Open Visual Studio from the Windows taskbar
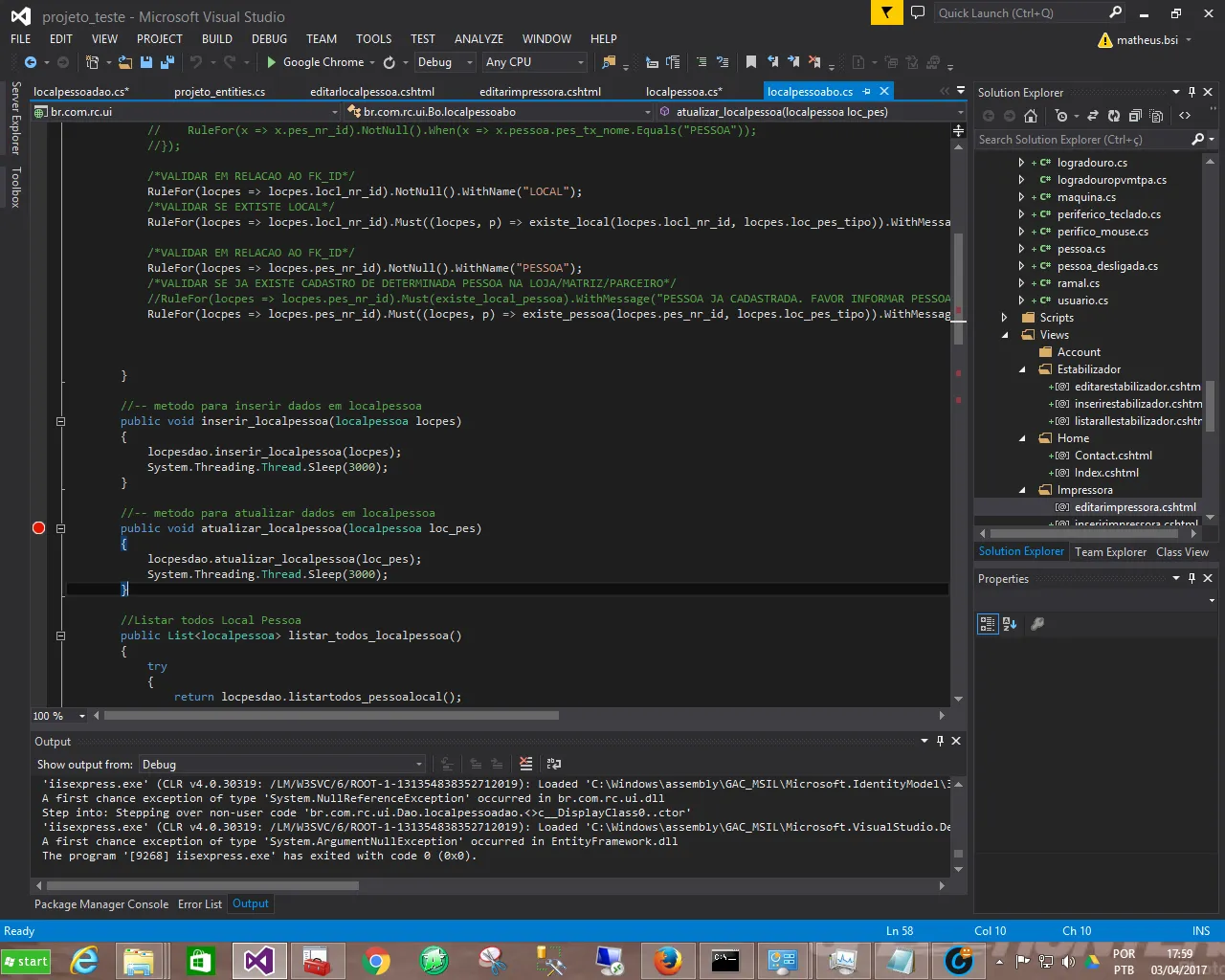The width and height of the screenshot is (1225, 980). (x=258, y=960)
